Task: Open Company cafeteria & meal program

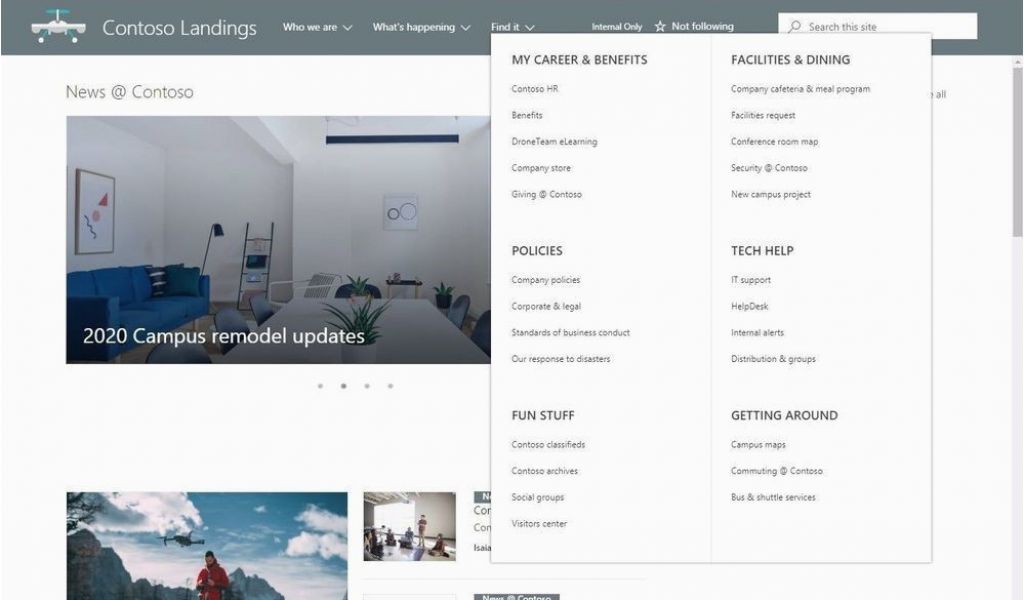Action: [x=801, y=89]
